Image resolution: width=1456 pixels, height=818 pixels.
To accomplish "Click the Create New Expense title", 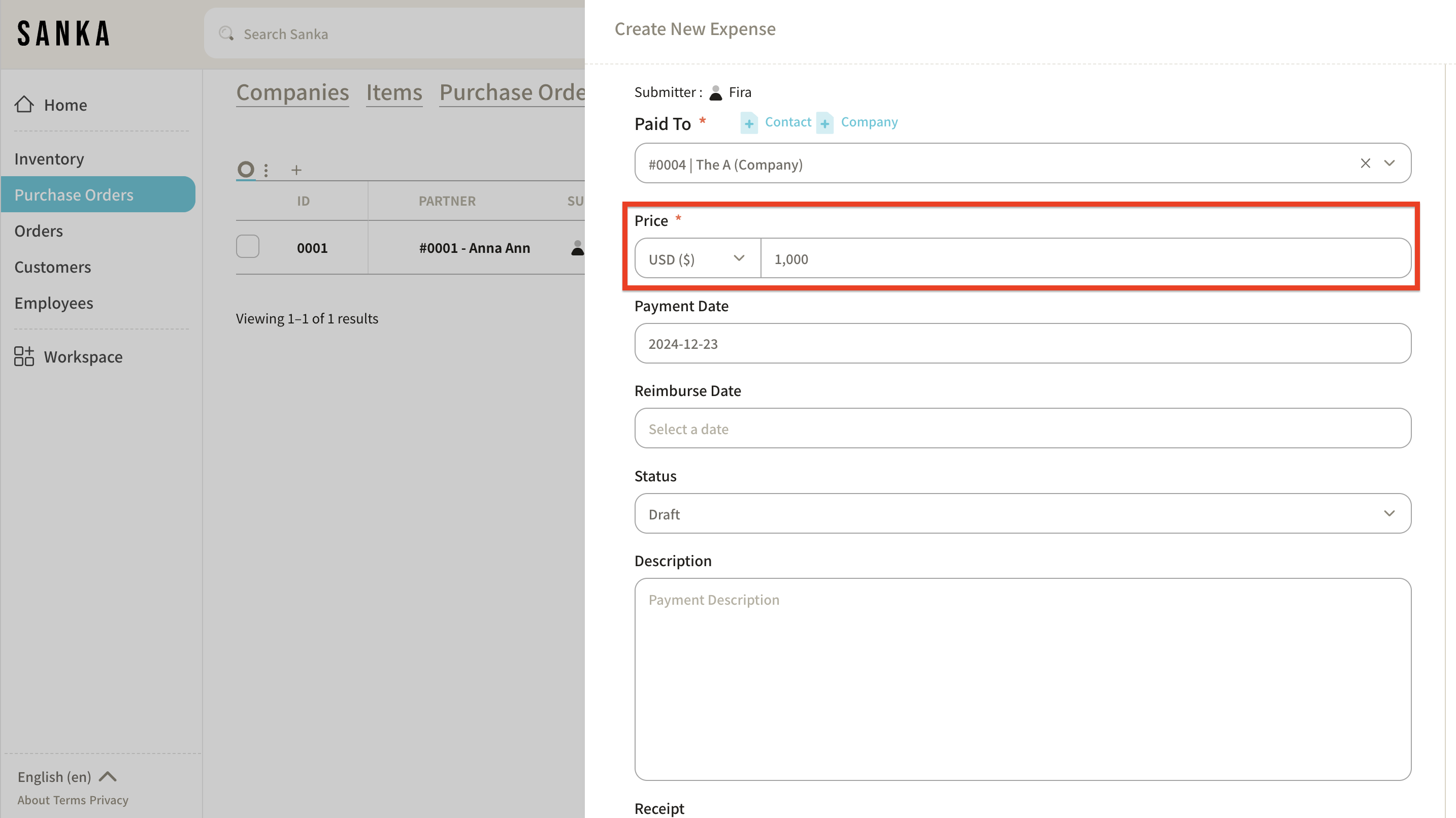I will [694, 29].
